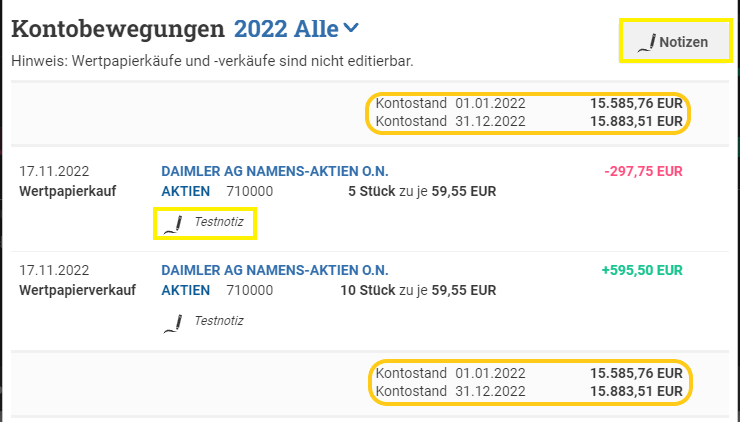Click the Kontobewegungen heading
The image size is (740, 422).
pos(118,29)
